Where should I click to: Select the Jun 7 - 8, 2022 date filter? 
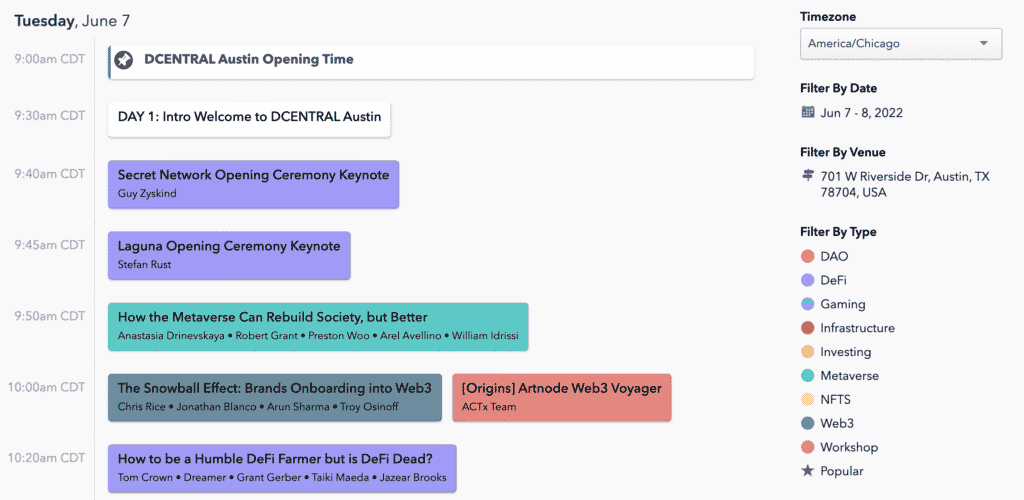(x=861, y=113)
